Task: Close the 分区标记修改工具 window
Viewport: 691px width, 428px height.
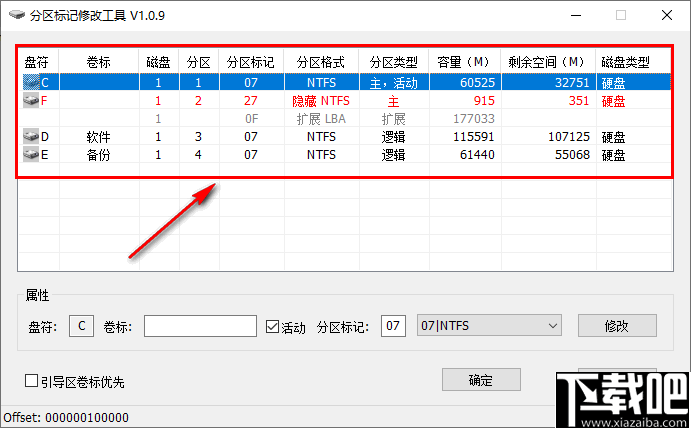Action: (x=667, y=15)
